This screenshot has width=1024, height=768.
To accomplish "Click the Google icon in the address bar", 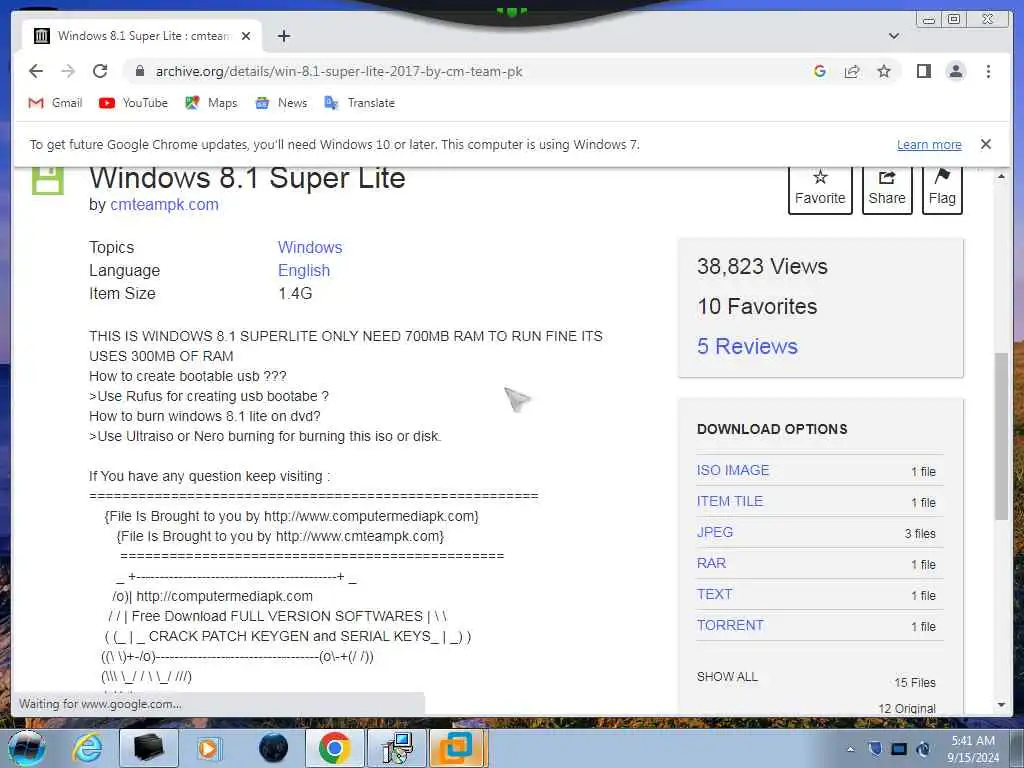I will [x=820, y=71].
